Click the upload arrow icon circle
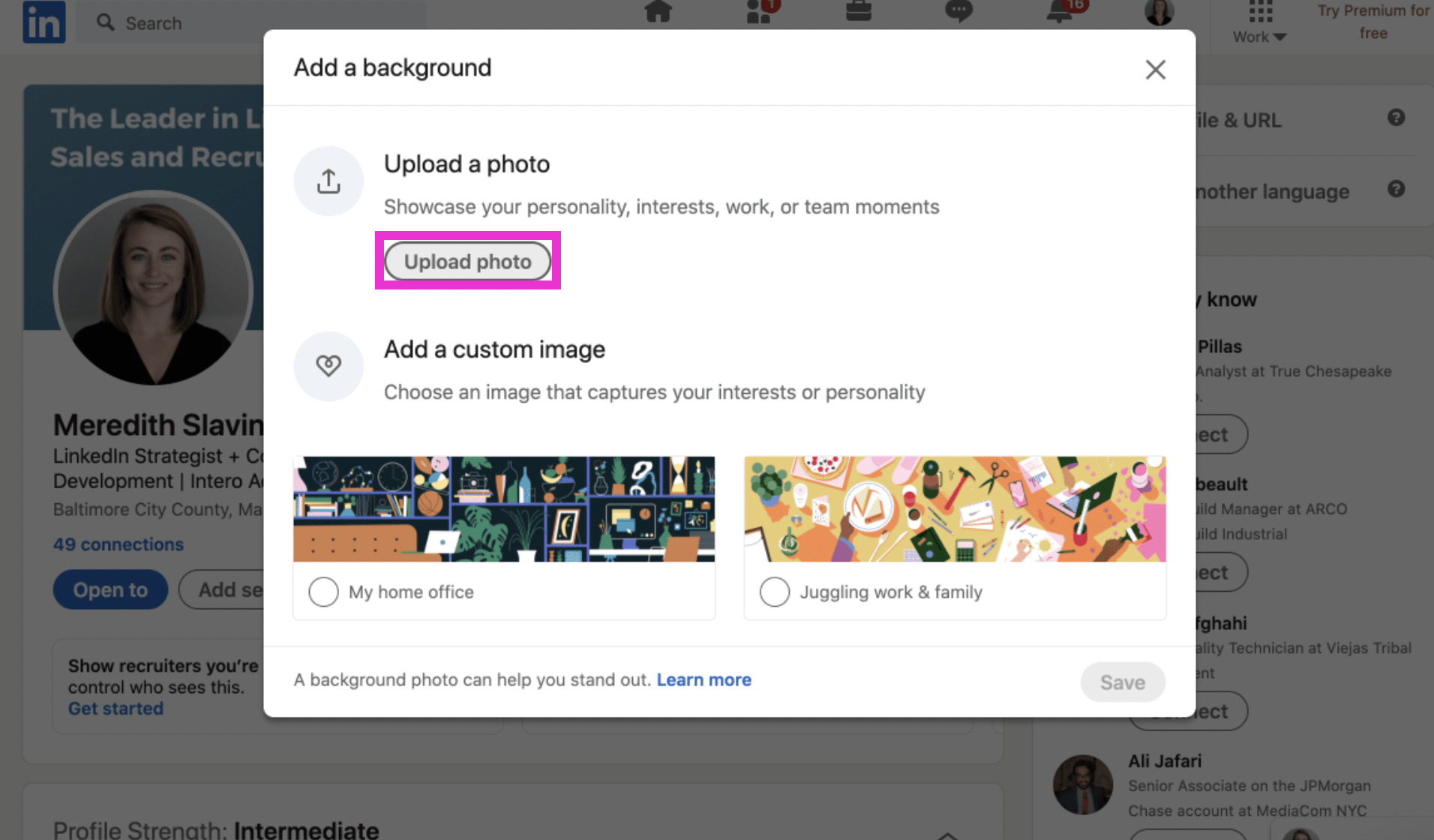 pos(328,181)
